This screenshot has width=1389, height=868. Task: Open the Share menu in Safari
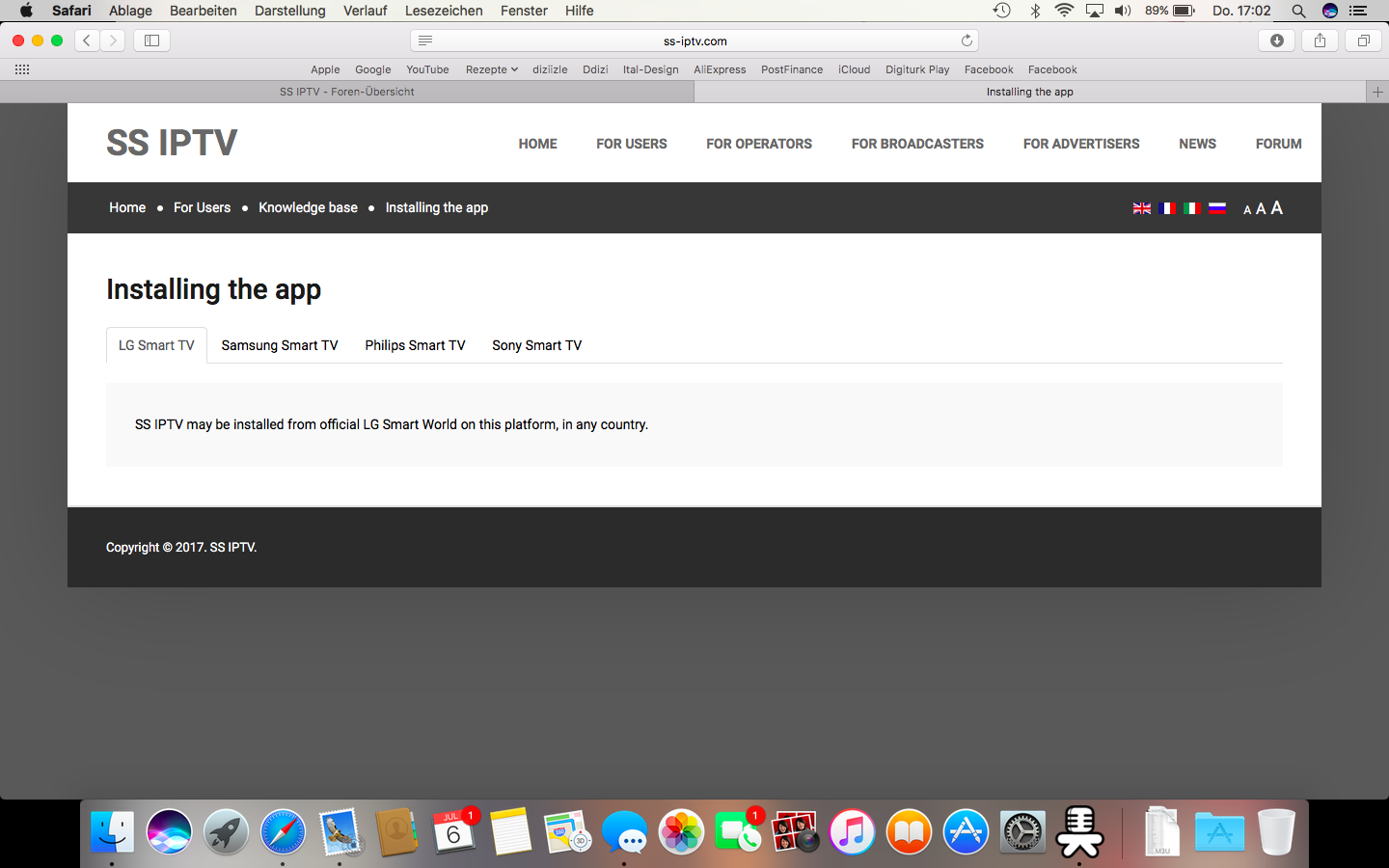(x=1320, y=41)
